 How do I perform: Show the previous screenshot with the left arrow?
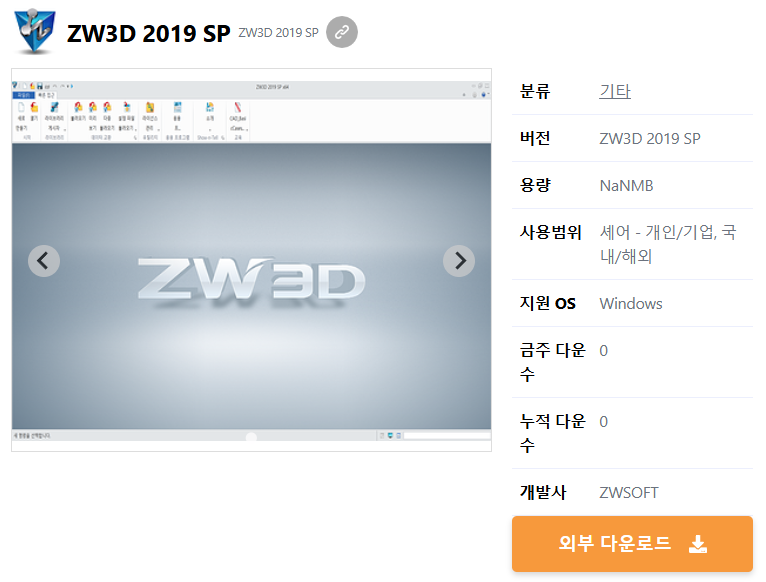(x=44, y=260)
